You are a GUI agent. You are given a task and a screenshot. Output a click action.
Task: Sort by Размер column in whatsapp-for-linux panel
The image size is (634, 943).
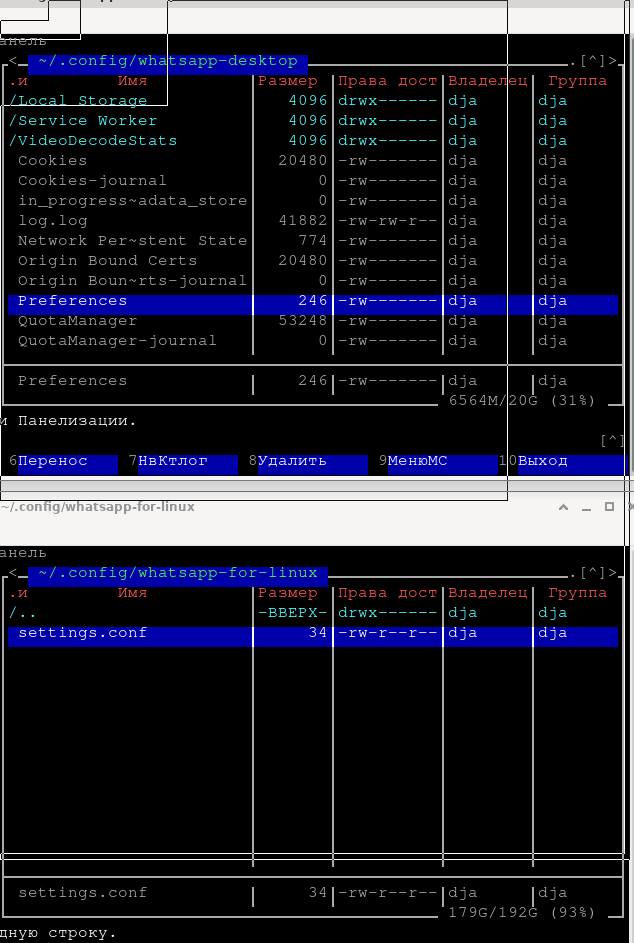288,593
